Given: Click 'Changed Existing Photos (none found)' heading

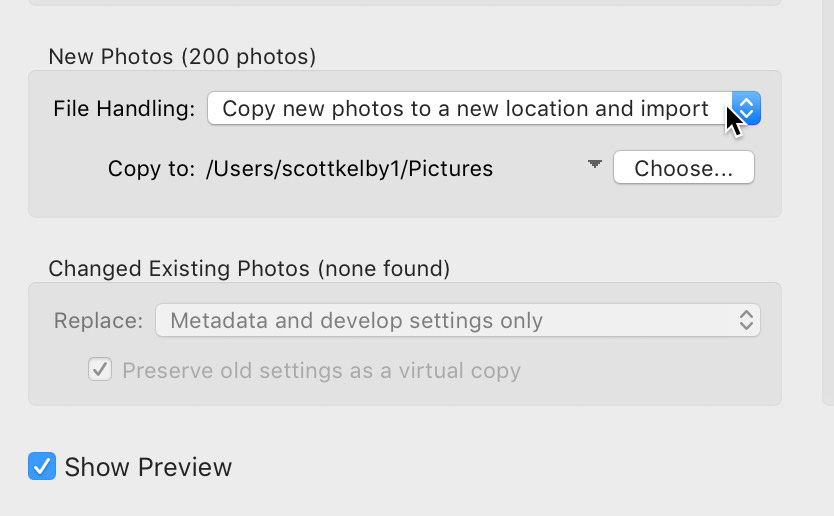Looking at the screenshot, I should pos(249,268).
